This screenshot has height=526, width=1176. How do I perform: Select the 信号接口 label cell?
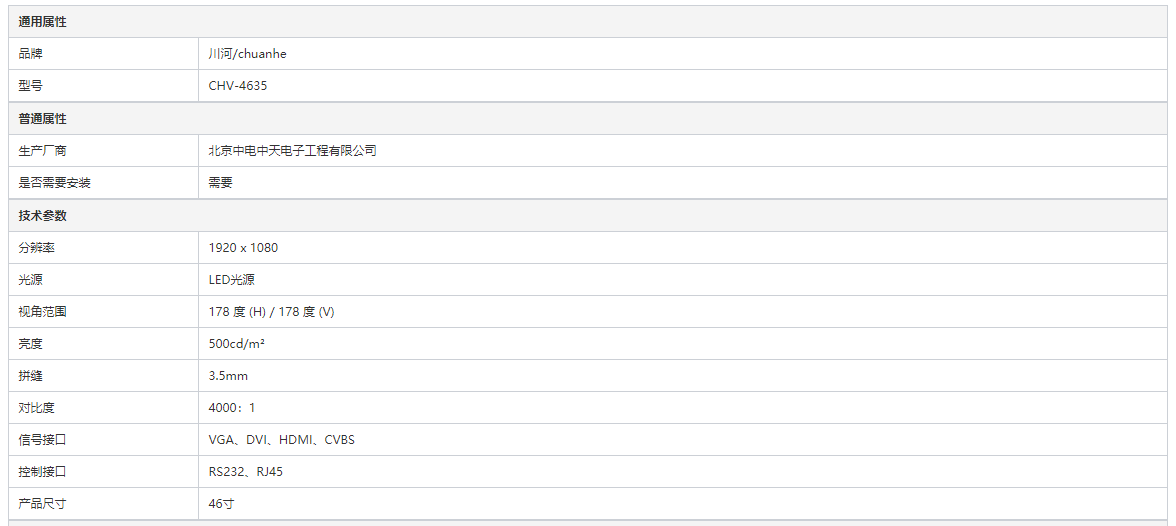tap(104, 440)
